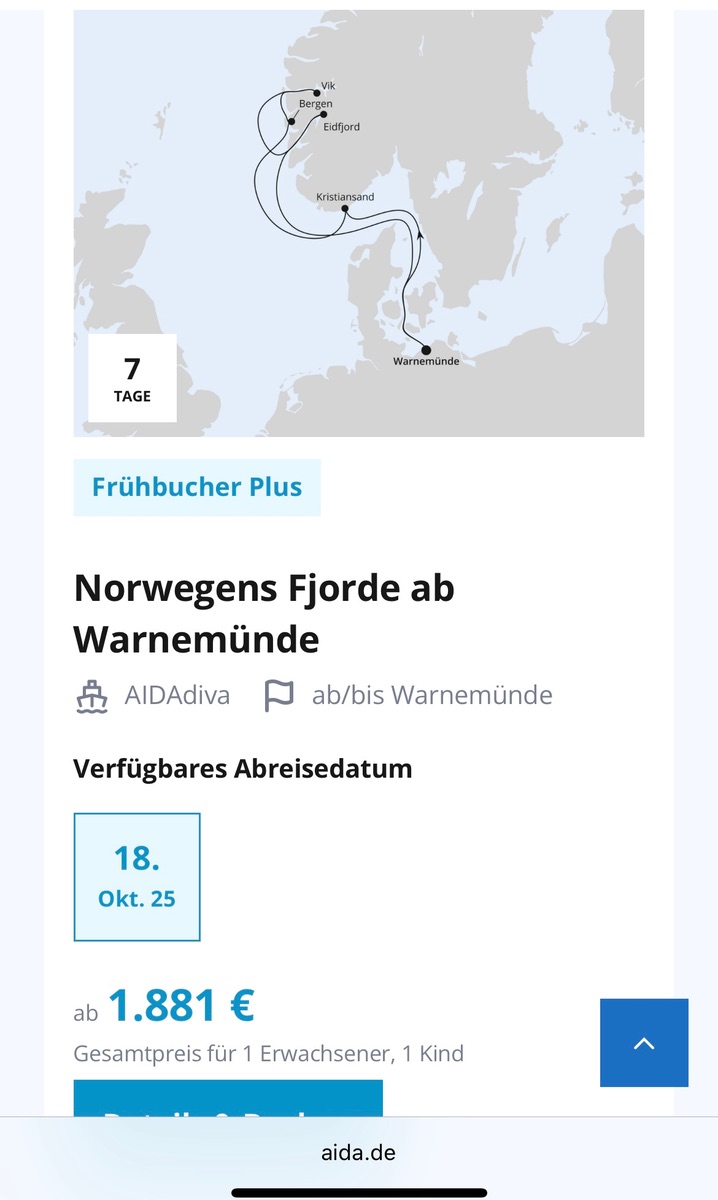Select the 18. Okt. 25 departure date

point(137,876)
